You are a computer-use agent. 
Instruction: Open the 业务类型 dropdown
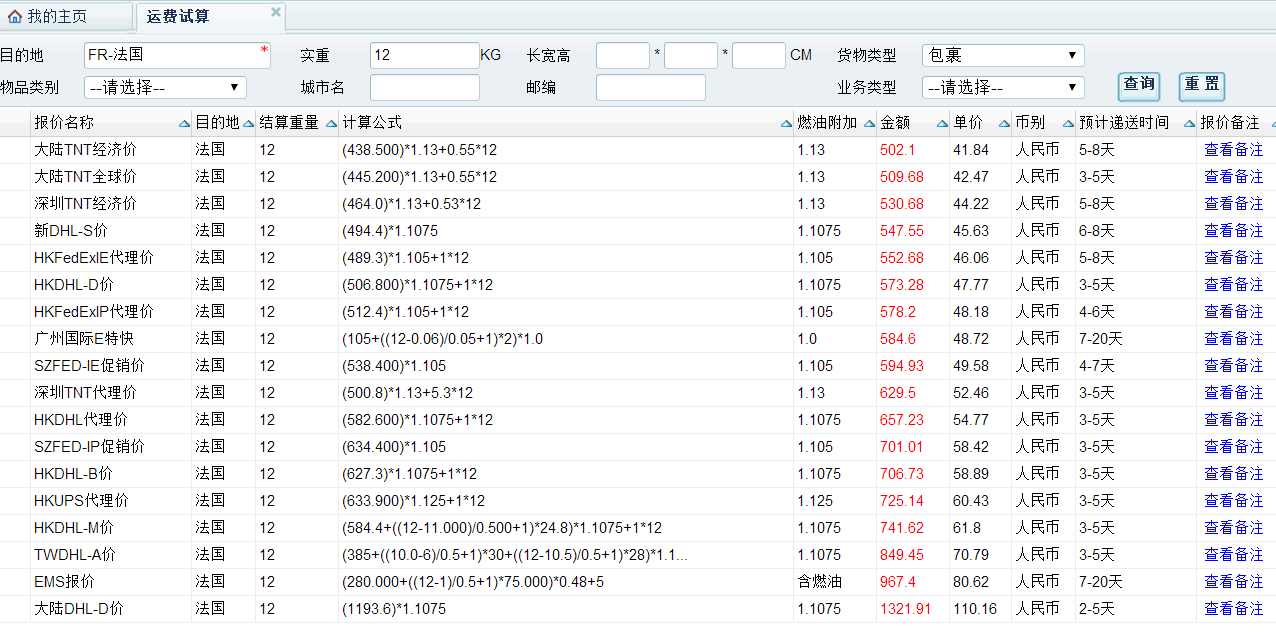[1002, 88]
